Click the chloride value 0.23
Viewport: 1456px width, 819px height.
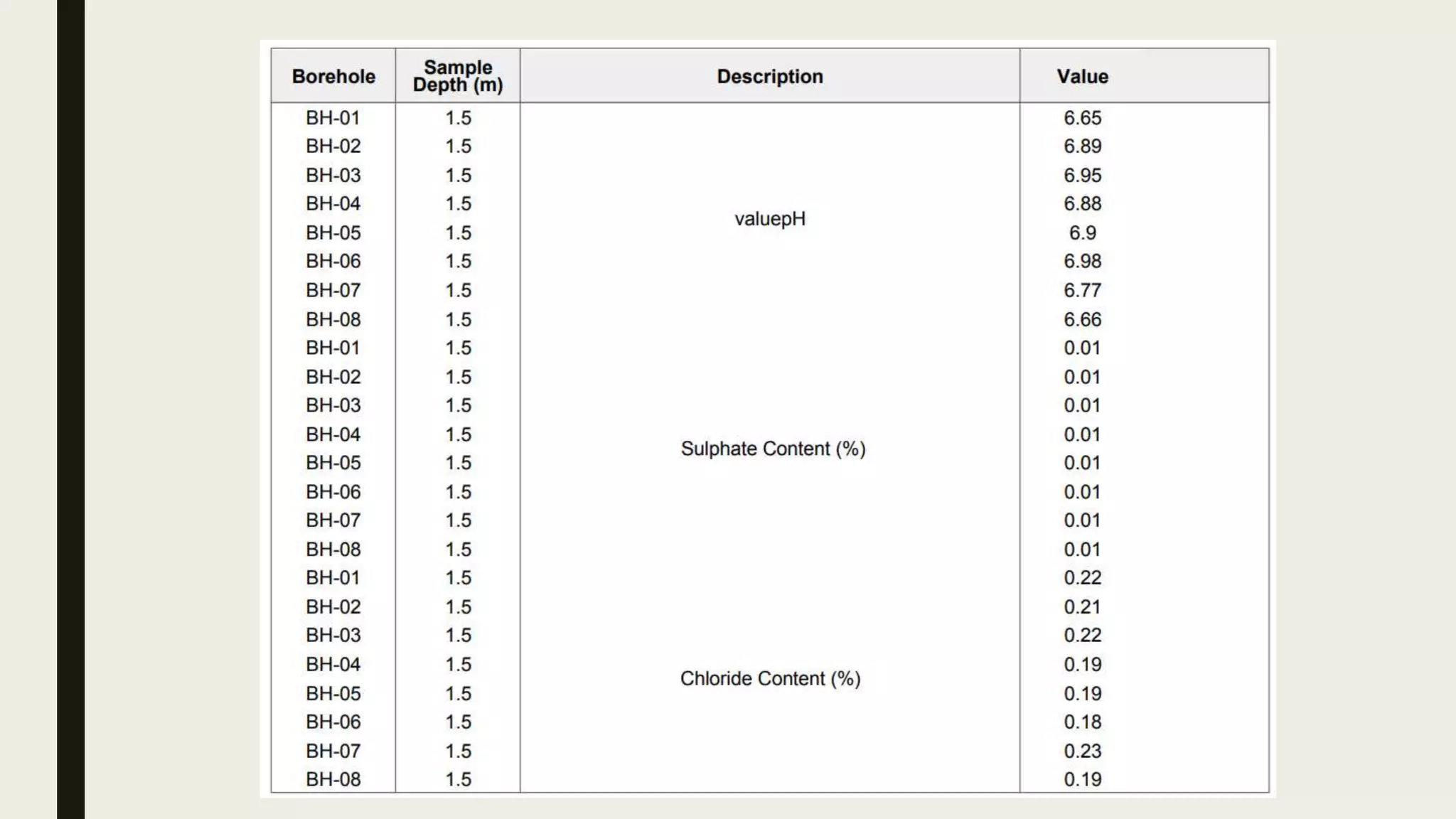click(x=1082, y=751)
